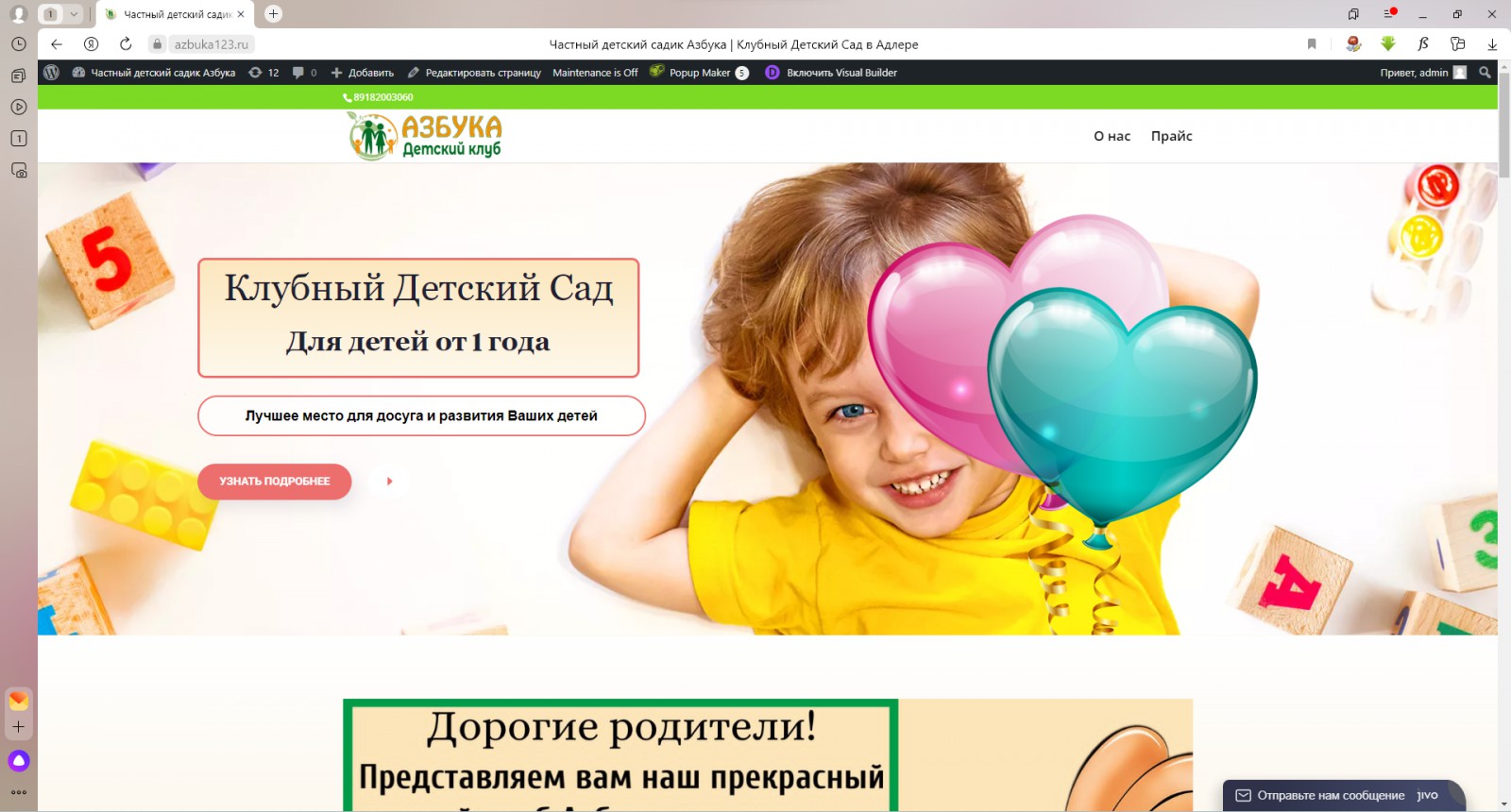Open the video play icon in sidebar
Viewport: 1511px width, 812px height.
pos(18,107)
